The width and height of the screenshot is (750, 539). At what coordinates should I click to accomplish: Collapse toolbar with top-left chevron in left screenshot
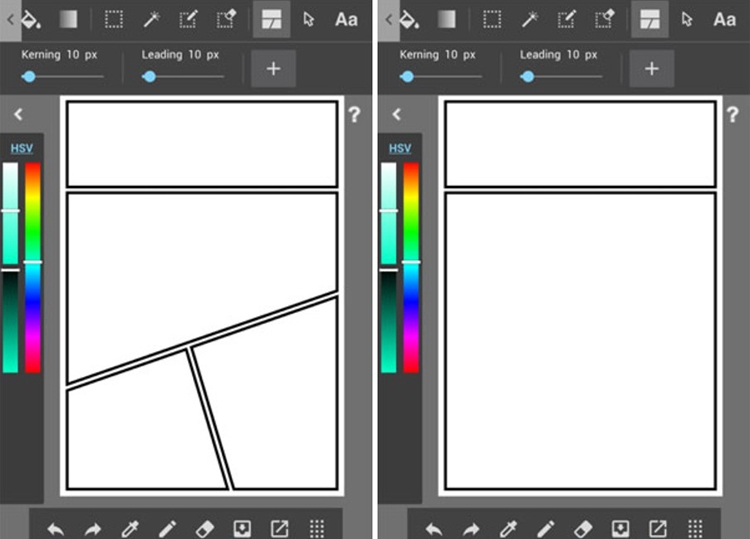(x=11, y=20)
